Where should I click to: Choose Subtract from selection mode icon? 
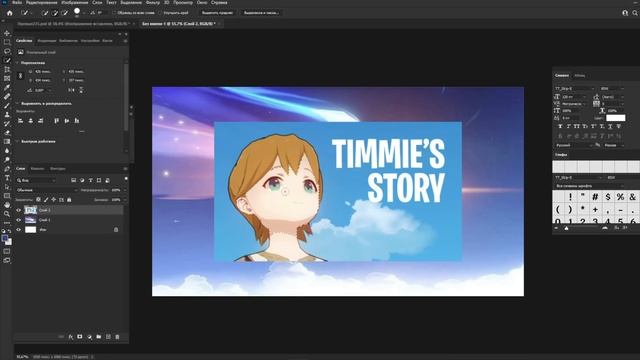[x=64, y=13]
